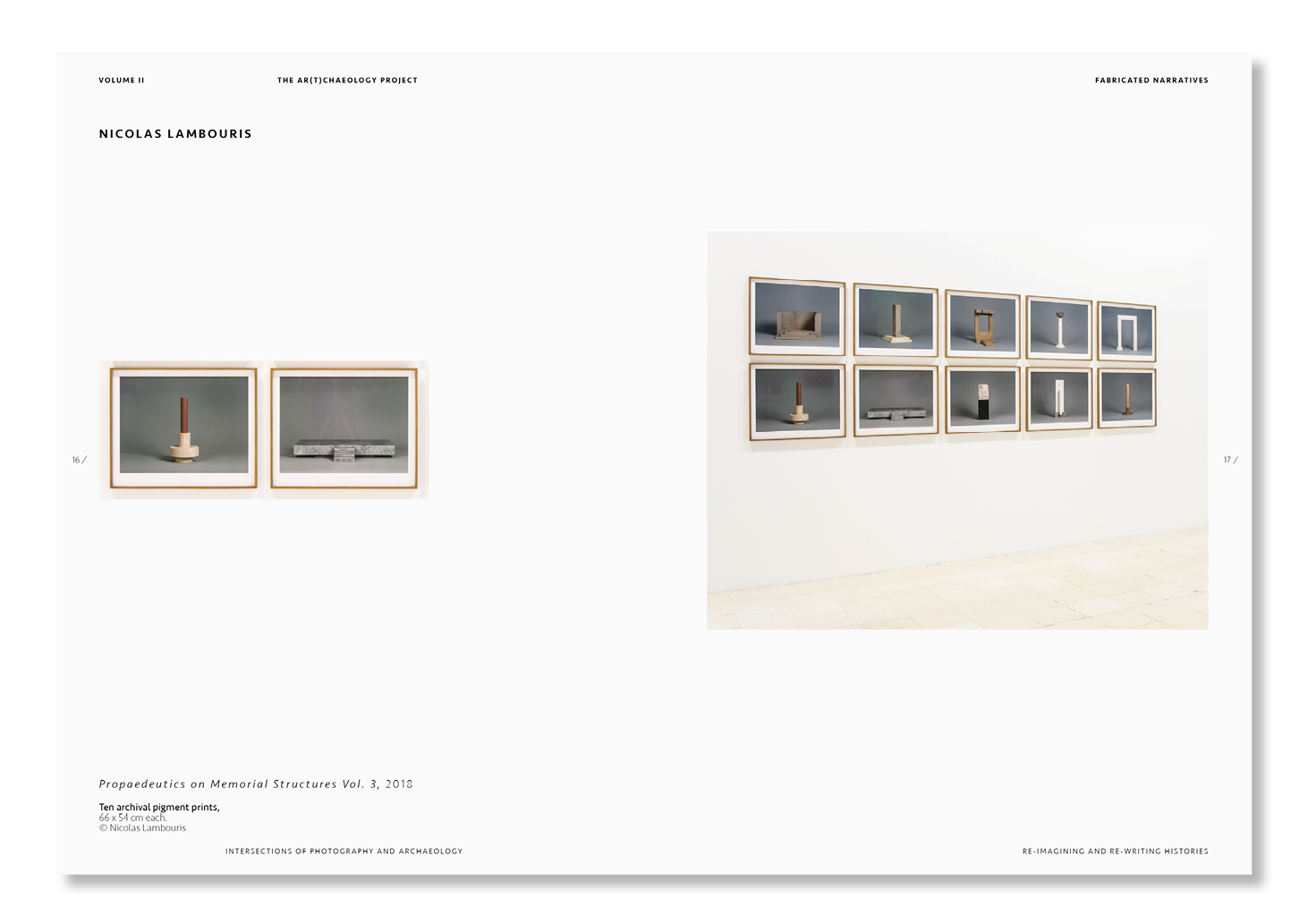Image resolution: width=1308 pixels, height=924 pixels.
Task: Select the 66 x 54 cm each dimension line
Action: 132,817
